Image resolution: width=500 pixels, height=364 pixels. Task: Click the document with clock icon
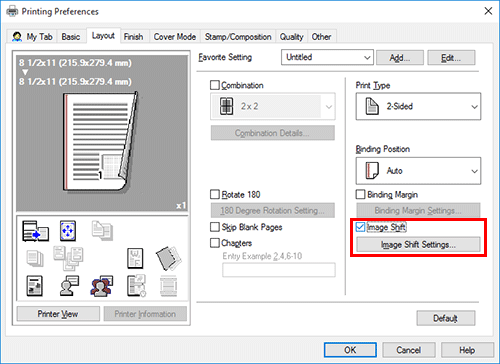136,286
